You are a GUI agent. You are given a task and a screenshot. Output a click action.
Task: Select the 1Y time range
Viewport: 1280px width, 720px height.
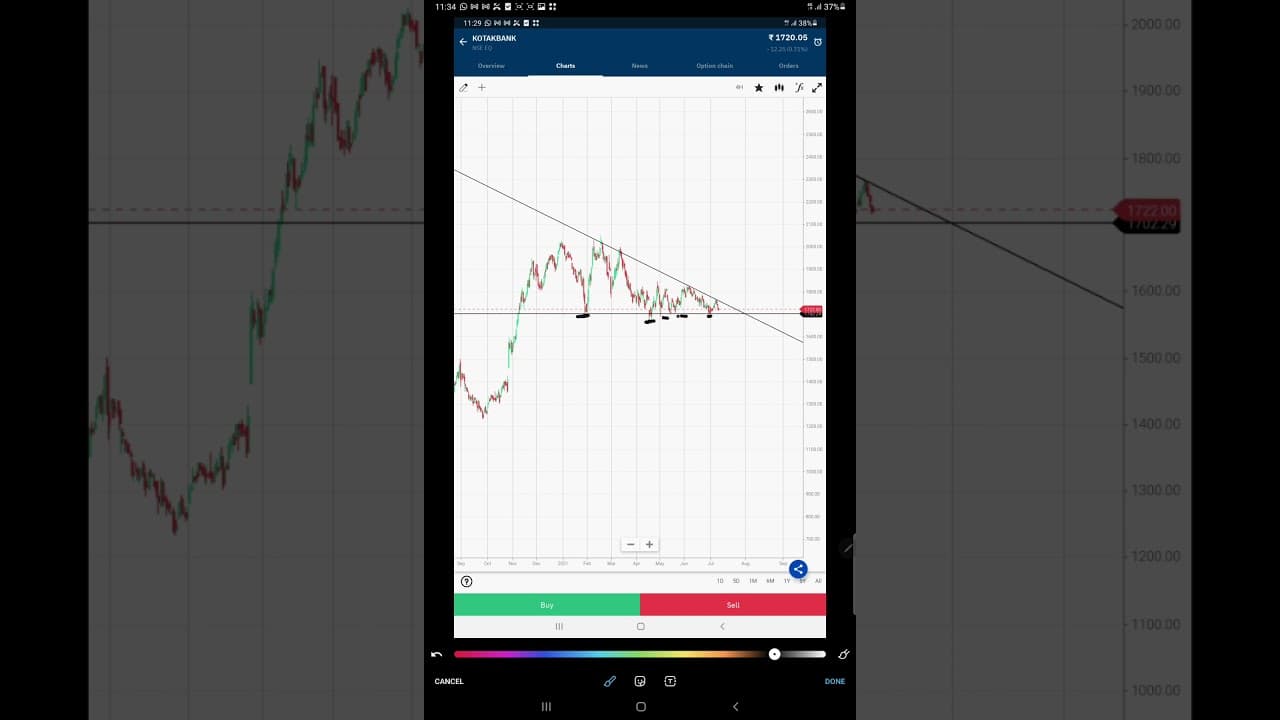(787, 581)
